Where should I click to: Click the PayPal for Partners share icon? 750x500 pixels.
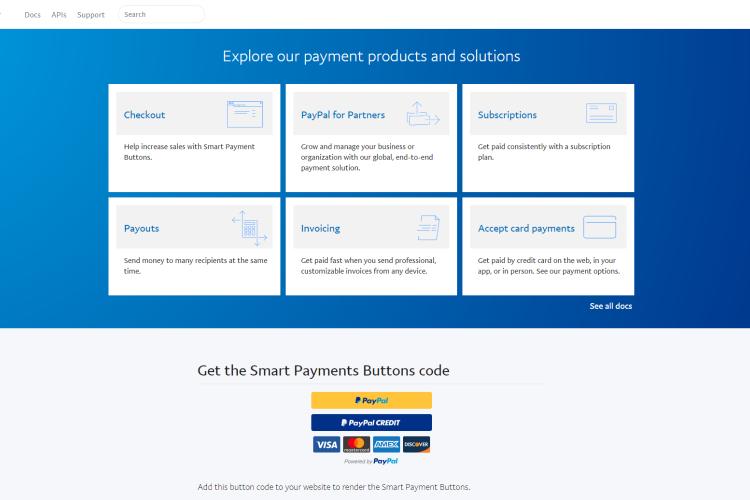coord(423,114)
